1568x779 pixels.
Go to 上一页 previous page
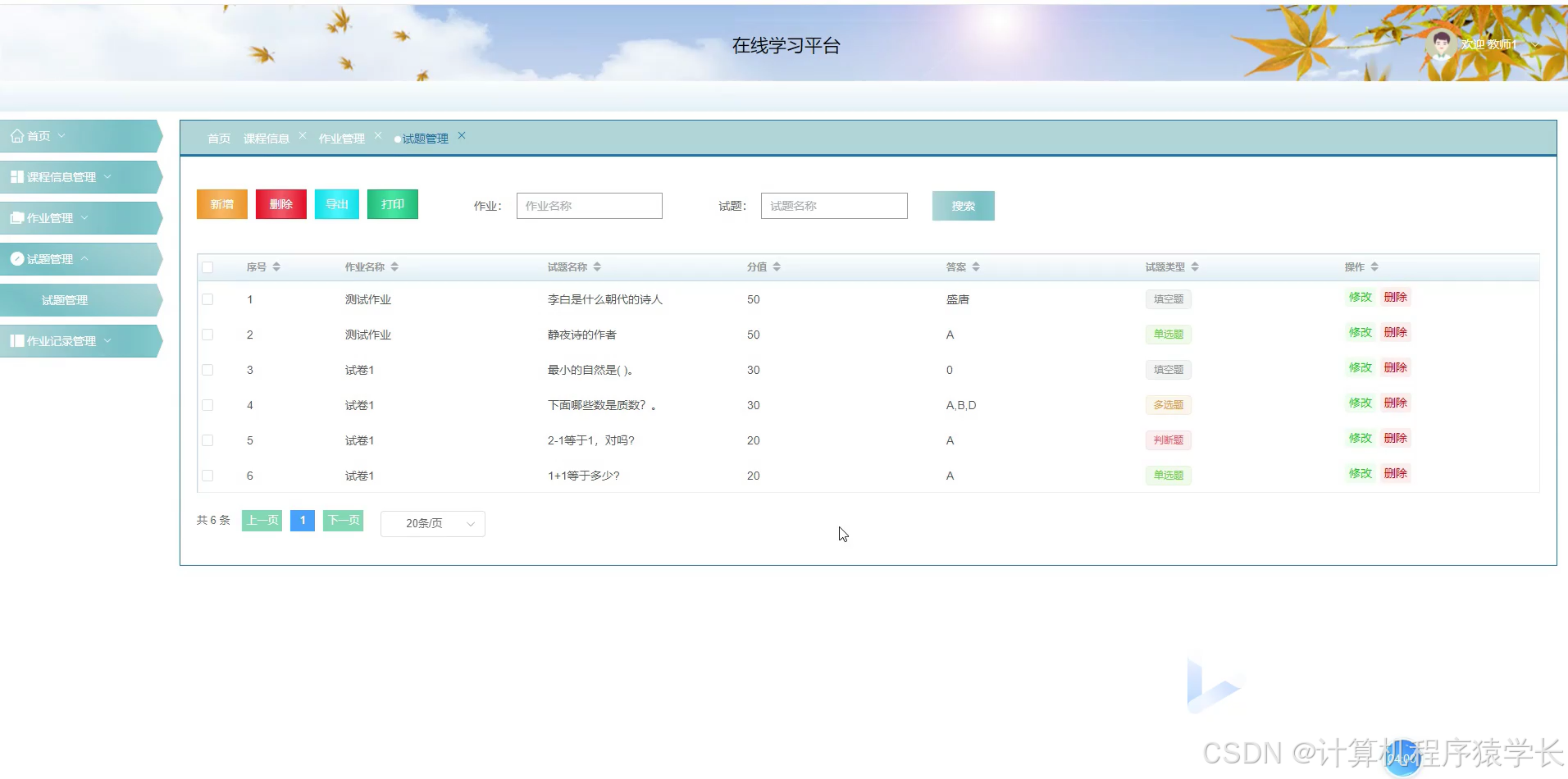[262, 521]
